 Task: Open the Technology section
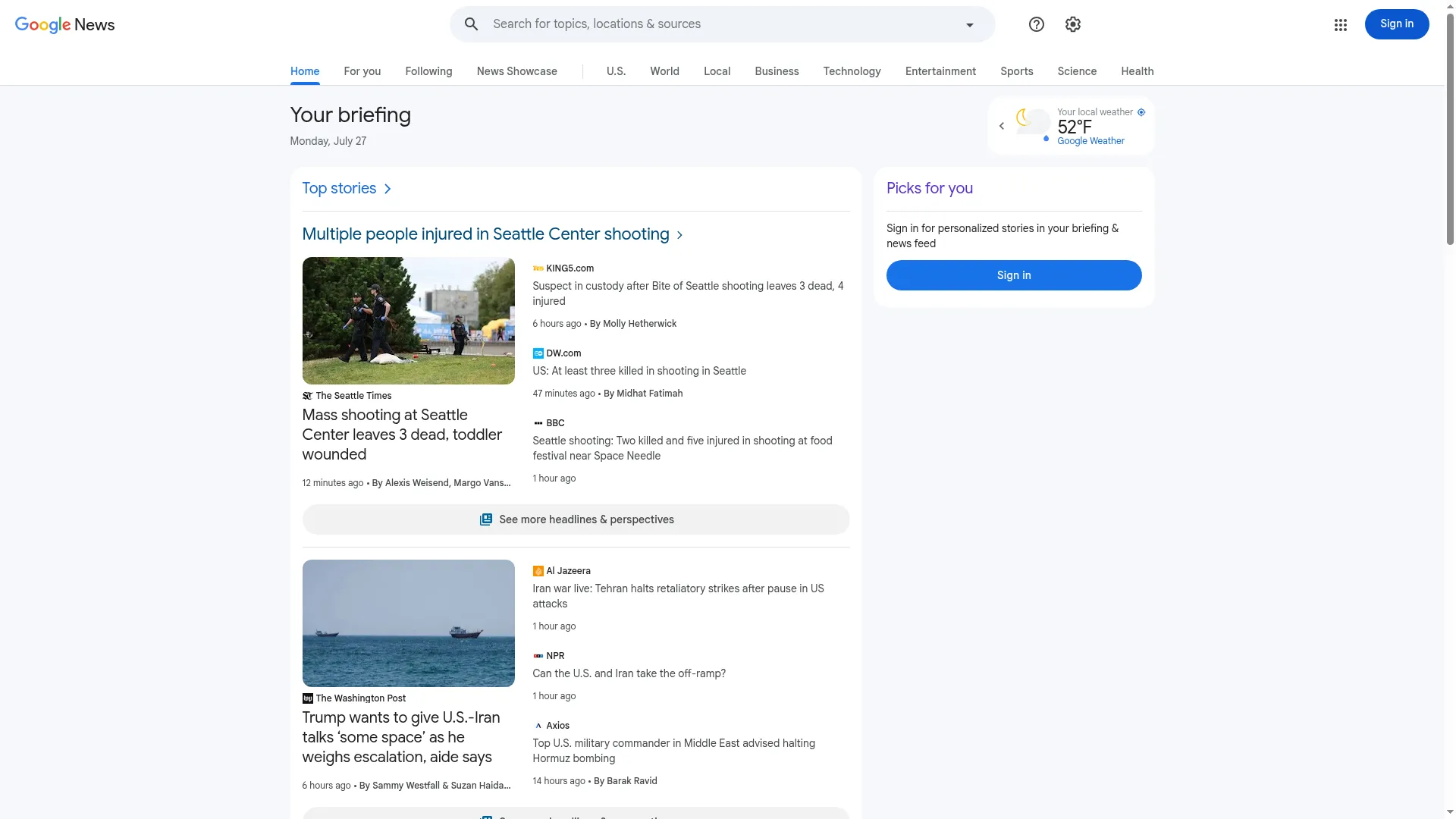(x=852, y=71)
